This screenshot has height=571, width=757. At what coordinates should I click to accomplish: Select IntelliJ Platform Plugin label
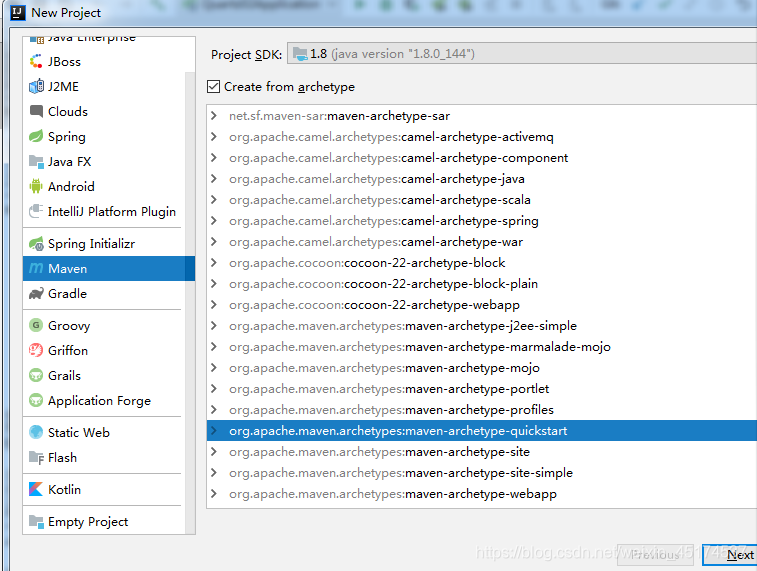pyautogui.click(x=112, y=211)
